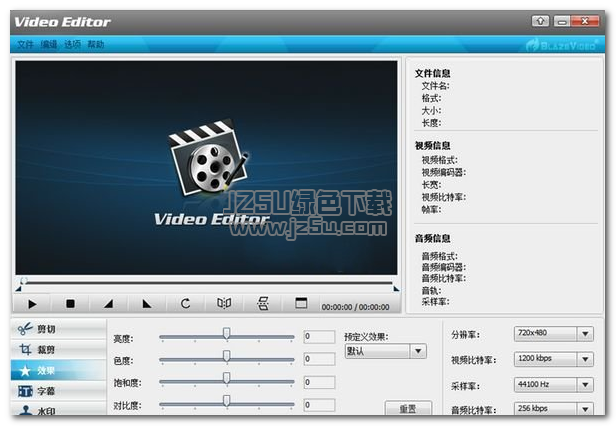Expand the 音频比特率 256 kbps dropdown
This screenshot has width=616, height=426.
[585, 409]
